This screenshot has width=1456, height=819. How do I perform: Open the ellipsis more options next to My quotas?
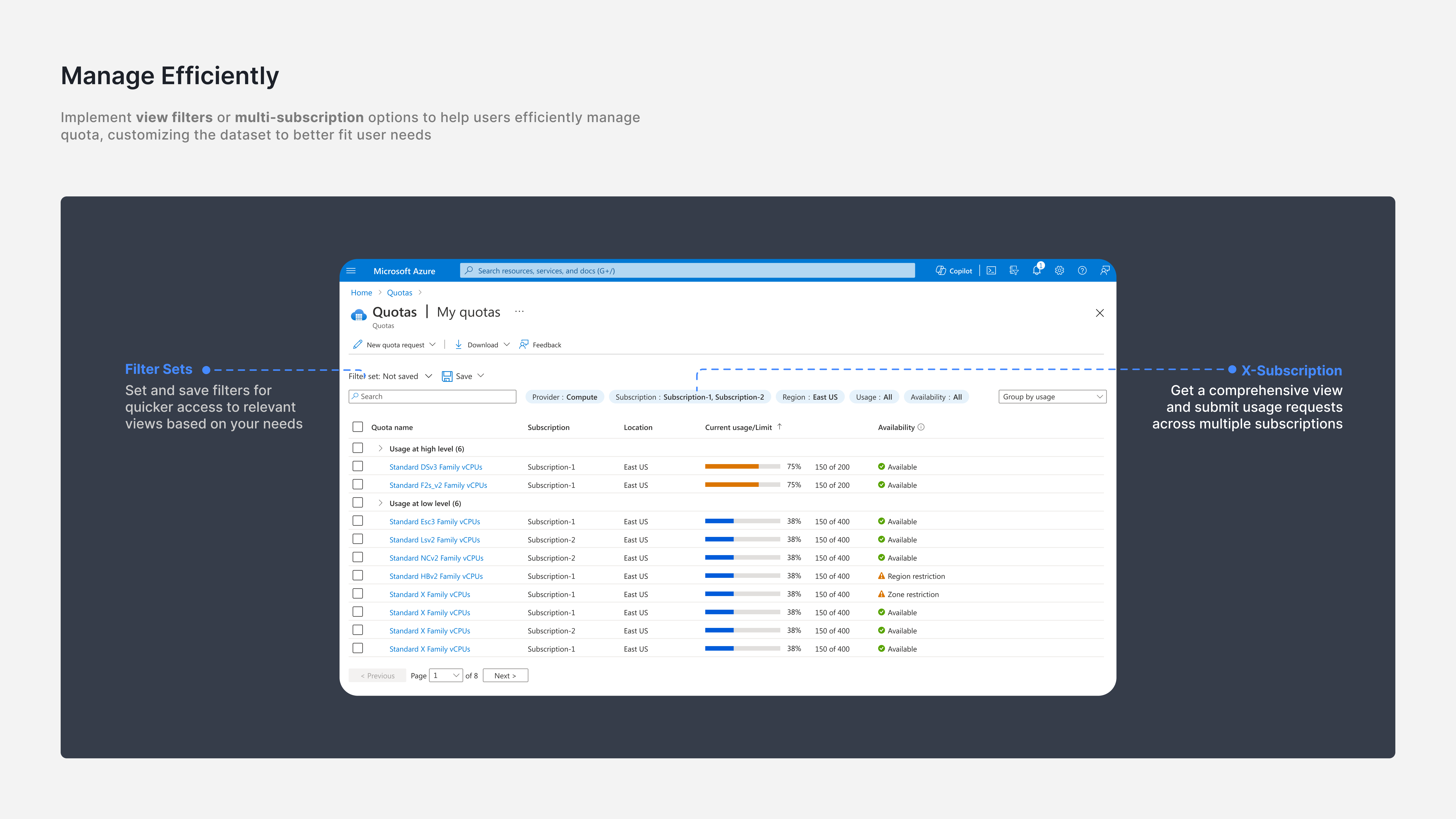tap(519, 311)
